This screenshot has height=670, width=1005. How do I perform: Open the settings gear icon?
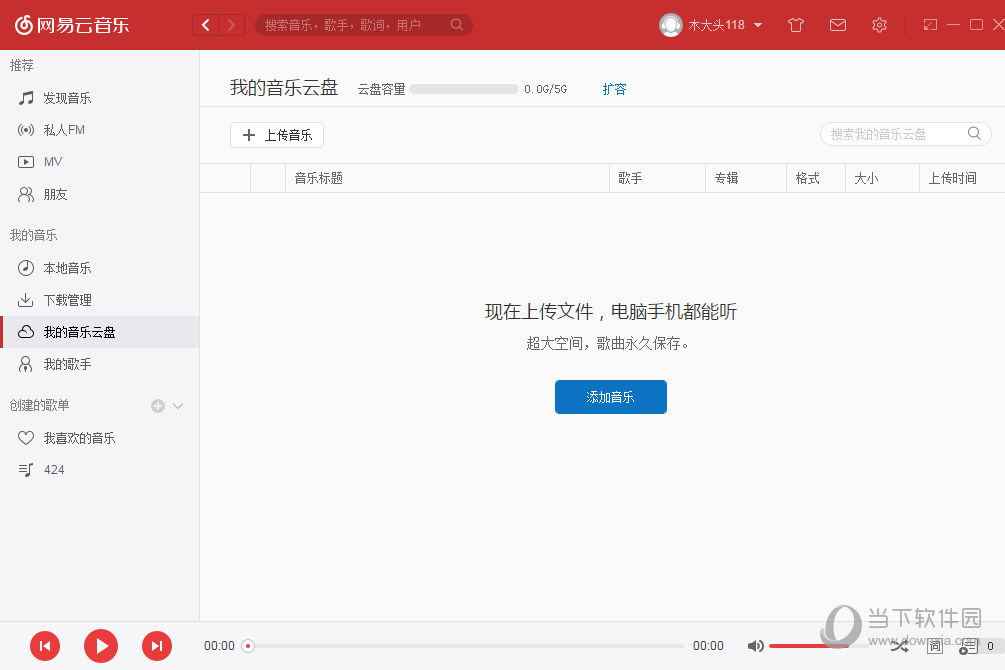[x=879, y=24]
